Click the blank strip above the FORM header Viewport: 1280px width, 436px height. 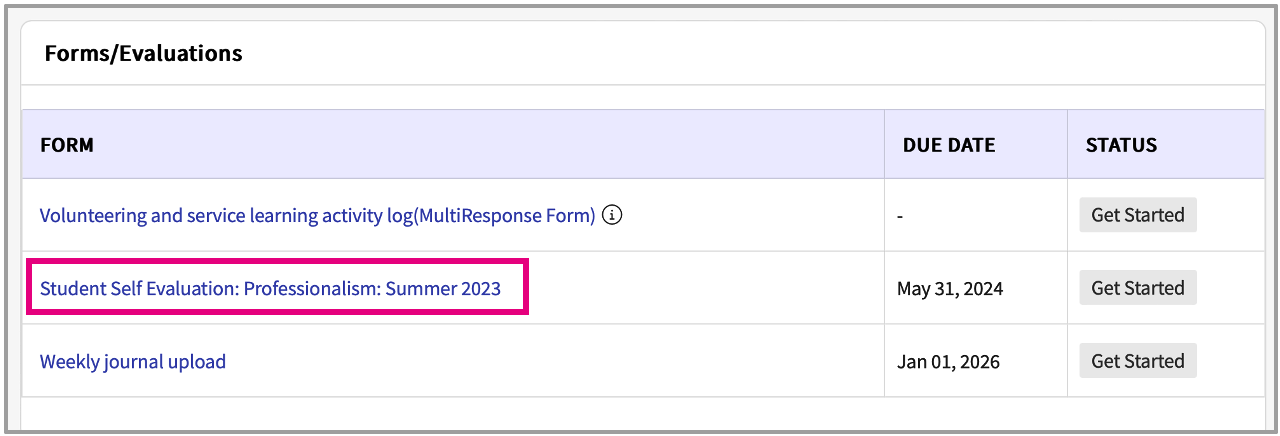pos(640,97)
